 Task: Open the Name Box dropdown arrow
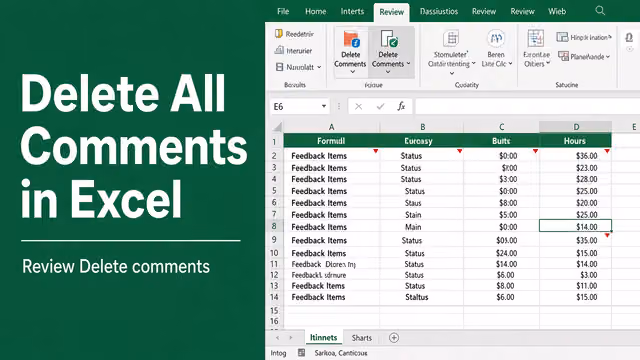click(324, 107)
